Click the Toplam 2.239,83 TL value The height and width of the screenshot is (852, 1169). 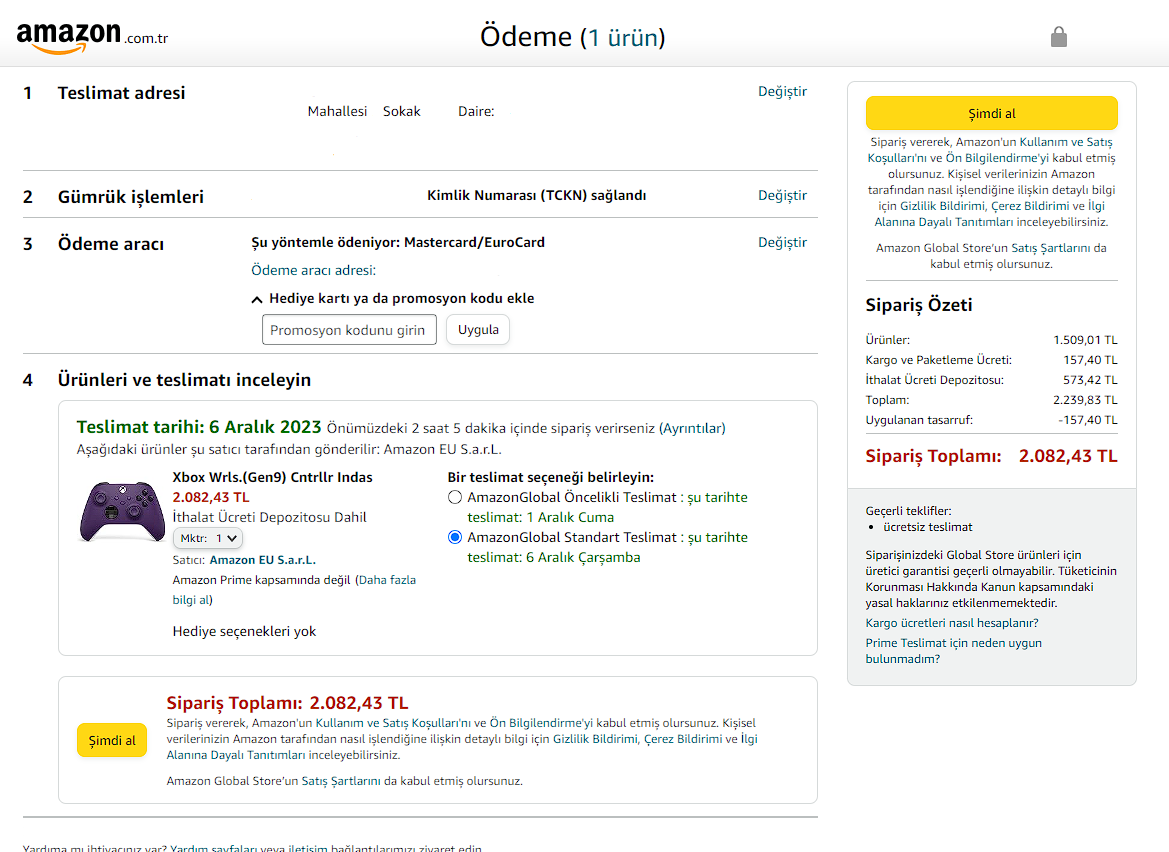click(1086, 400)
